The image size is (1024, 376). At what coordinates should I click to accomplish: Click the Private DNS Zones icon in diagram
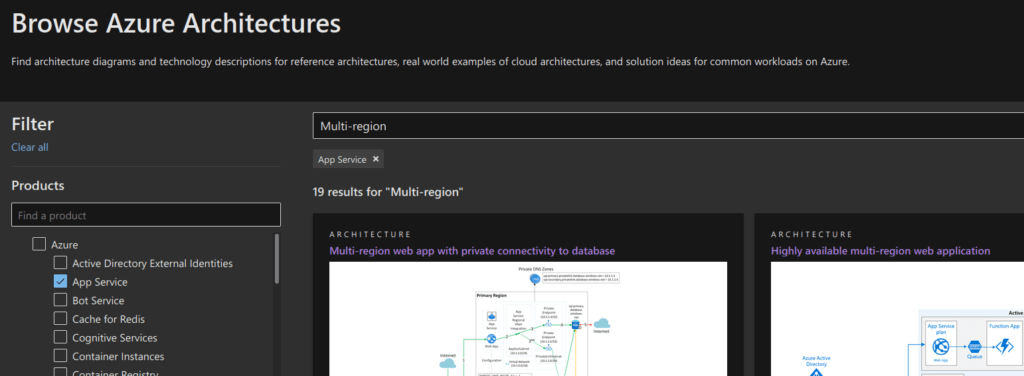pos(536,279)
